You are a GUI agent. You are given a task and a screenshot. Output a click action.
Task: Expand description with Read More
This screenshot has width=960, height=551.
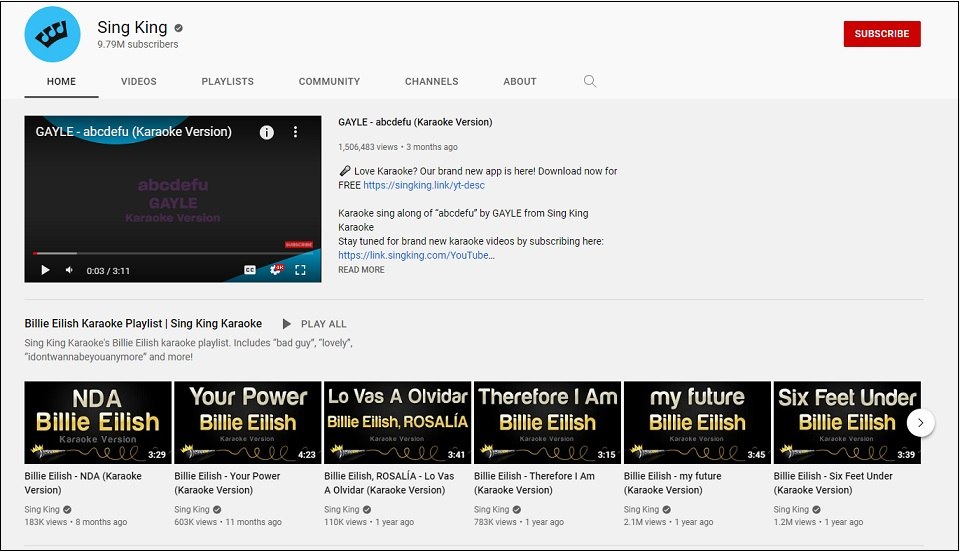tap(361, 269)
